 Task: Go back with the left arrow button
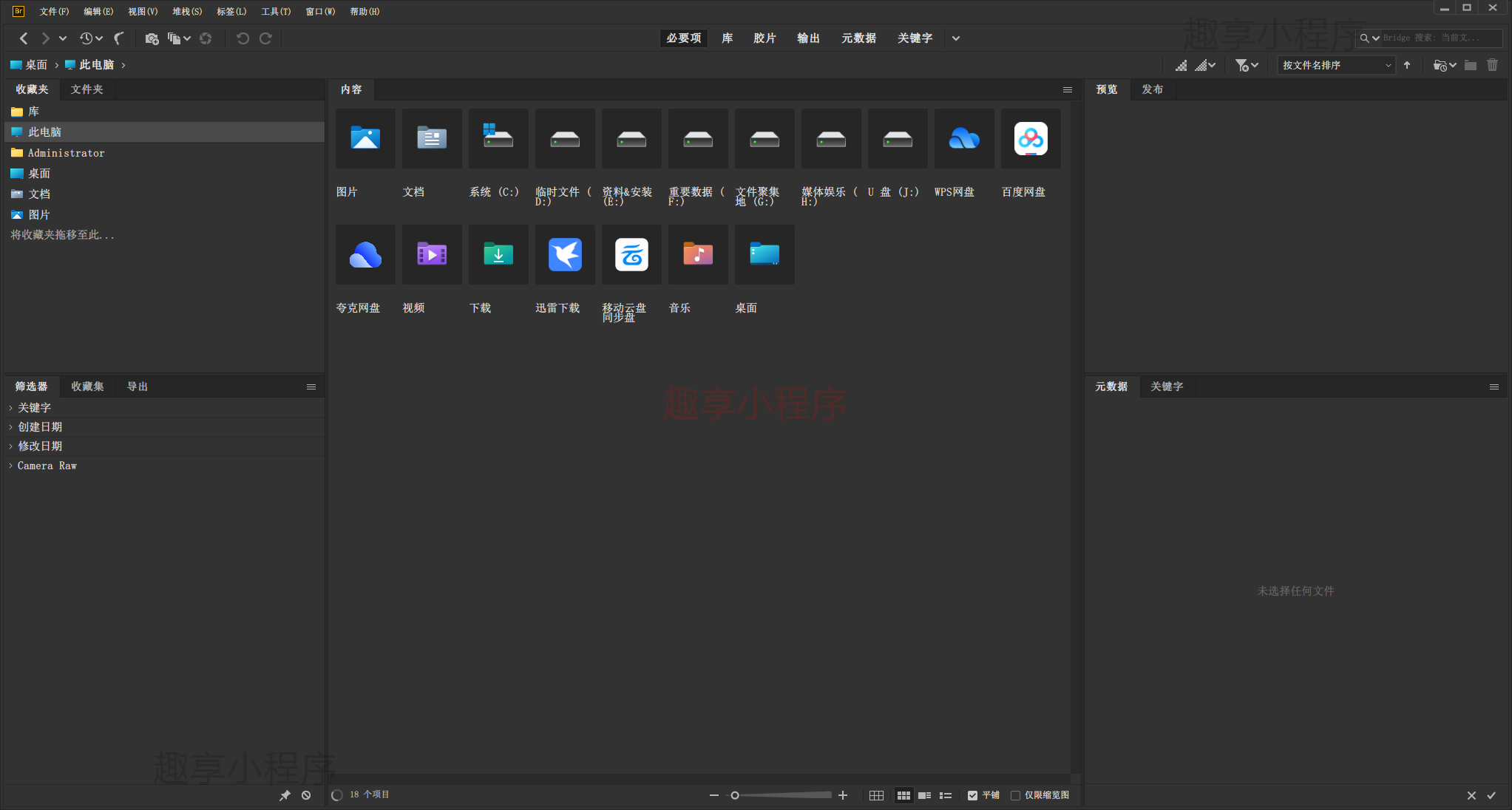point(24,38)
